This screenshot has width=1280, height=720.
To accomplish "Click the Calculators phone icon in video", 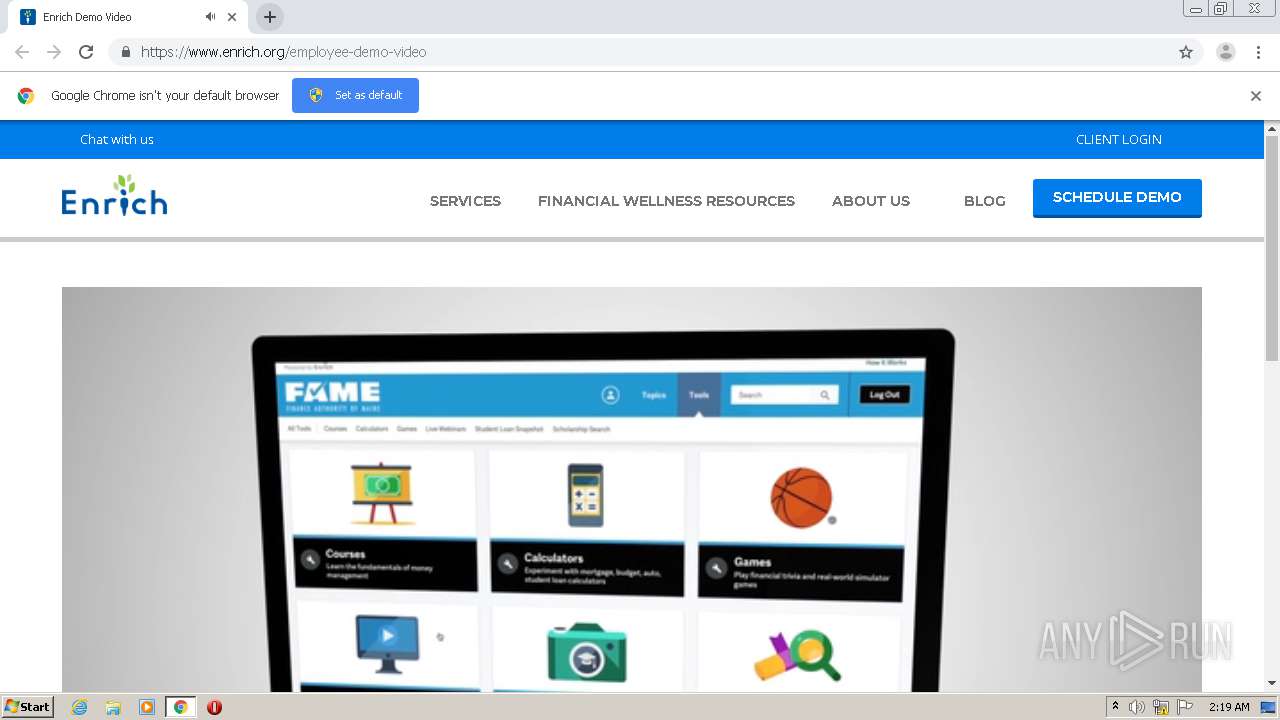I will (x=585, y=494).
